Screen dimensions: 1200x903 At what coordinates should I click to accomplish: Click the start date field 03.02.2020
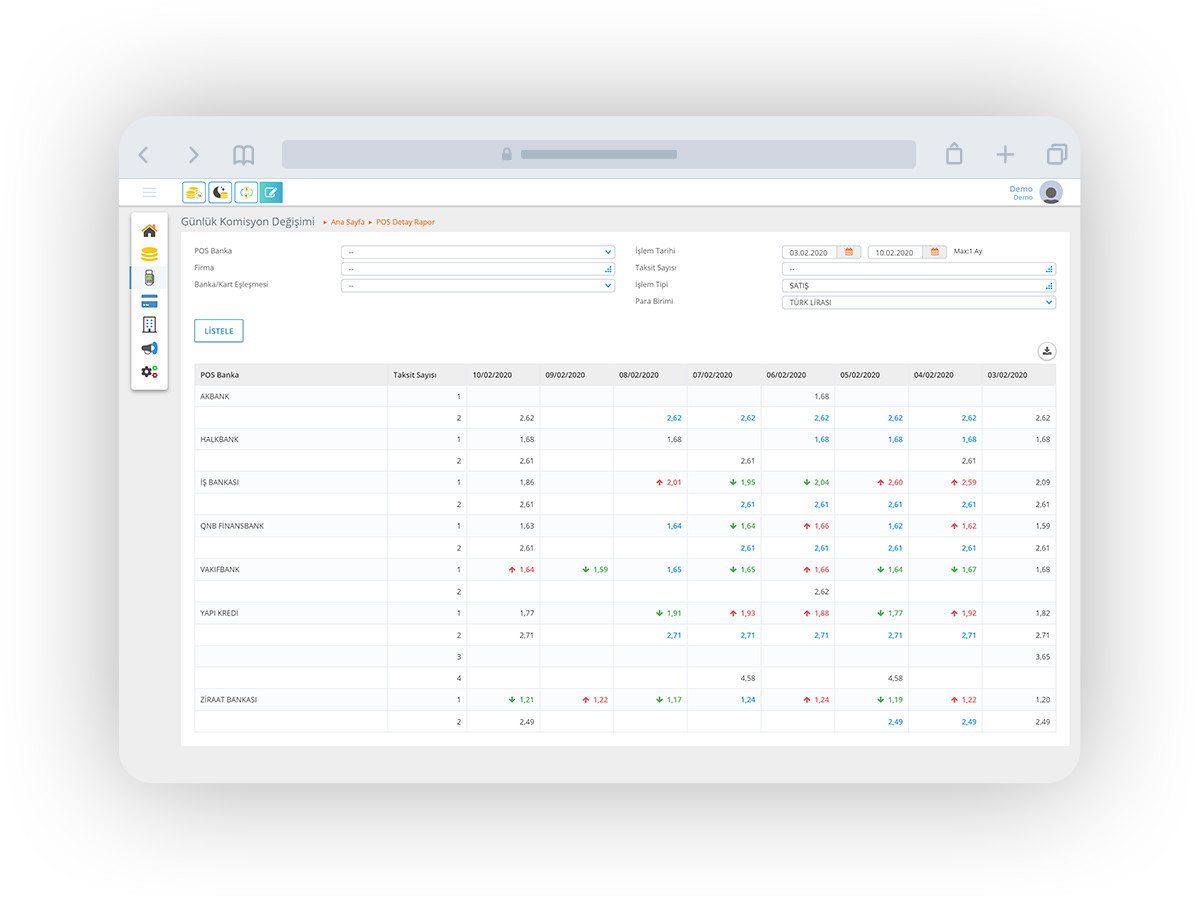coord(811,252)
